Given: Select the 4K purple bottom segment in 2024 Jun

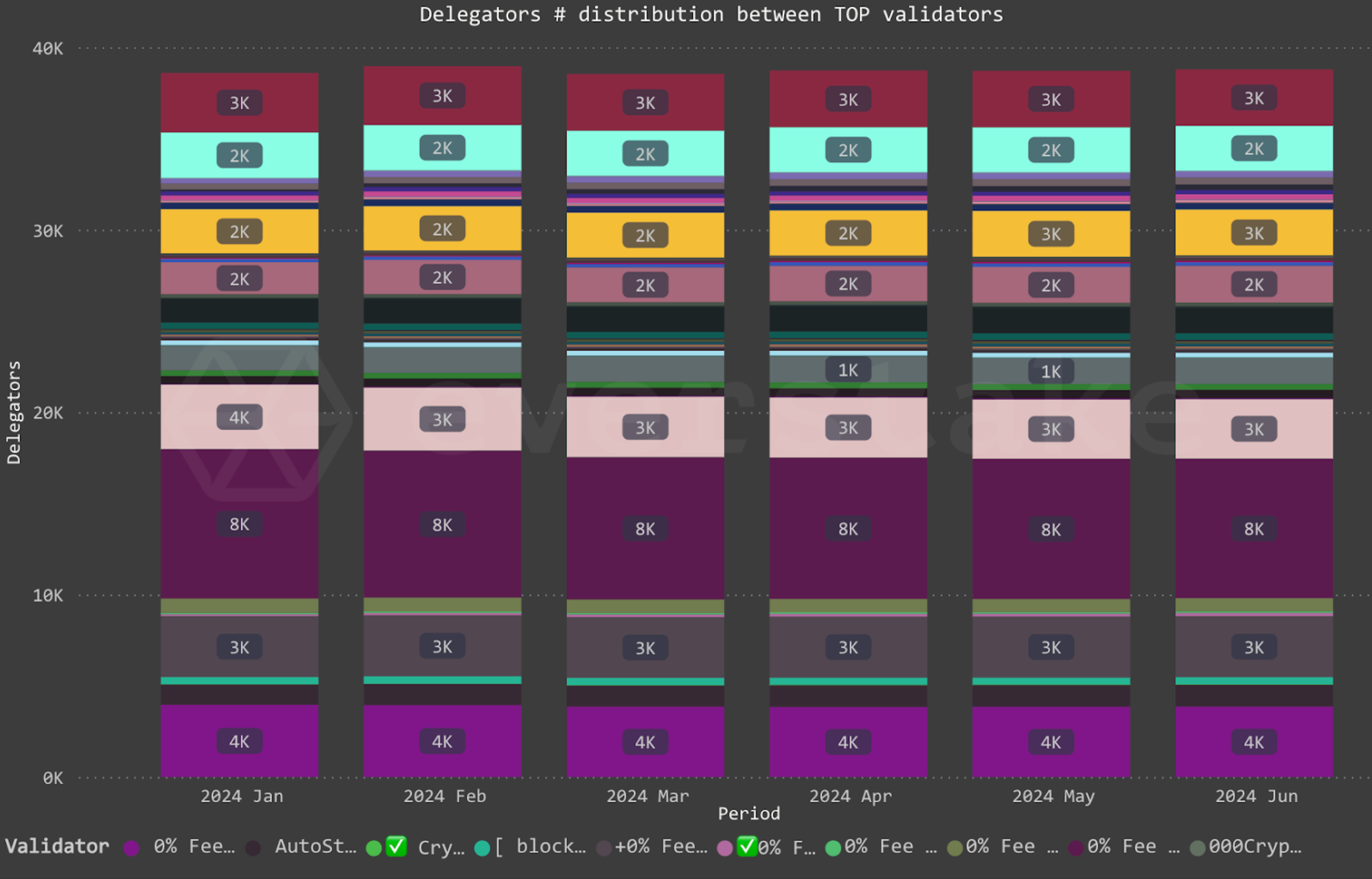Looking at the screenshot, I should click(1254, 742).
